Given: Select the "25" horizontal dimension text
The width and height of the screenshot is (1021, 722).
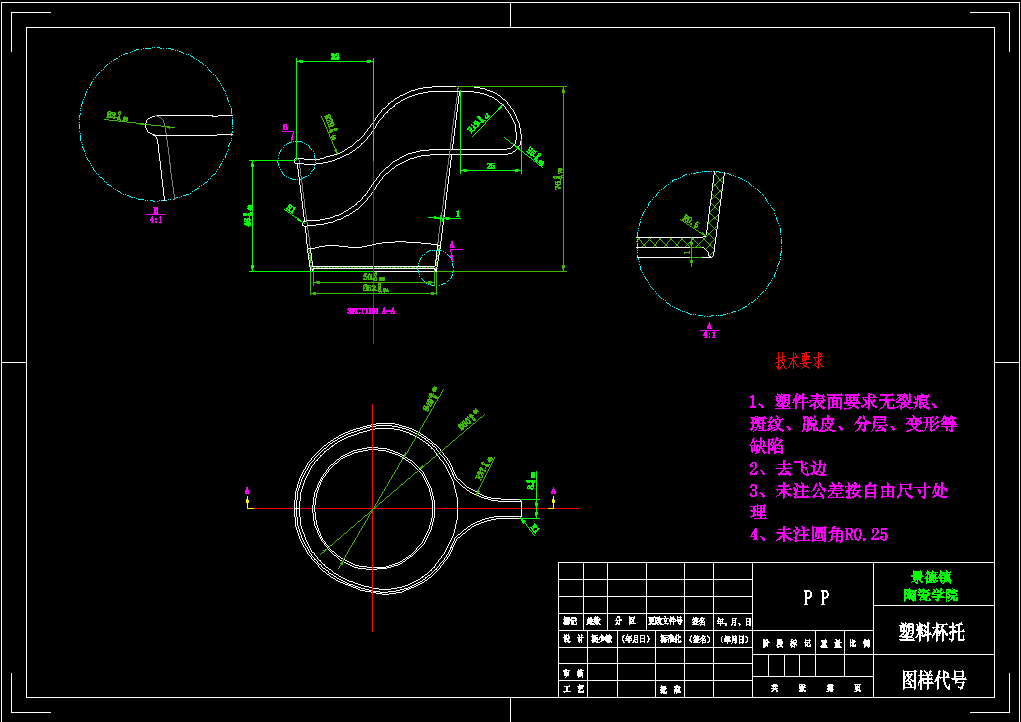Looking at the screenshot, I should pos(491,167).
